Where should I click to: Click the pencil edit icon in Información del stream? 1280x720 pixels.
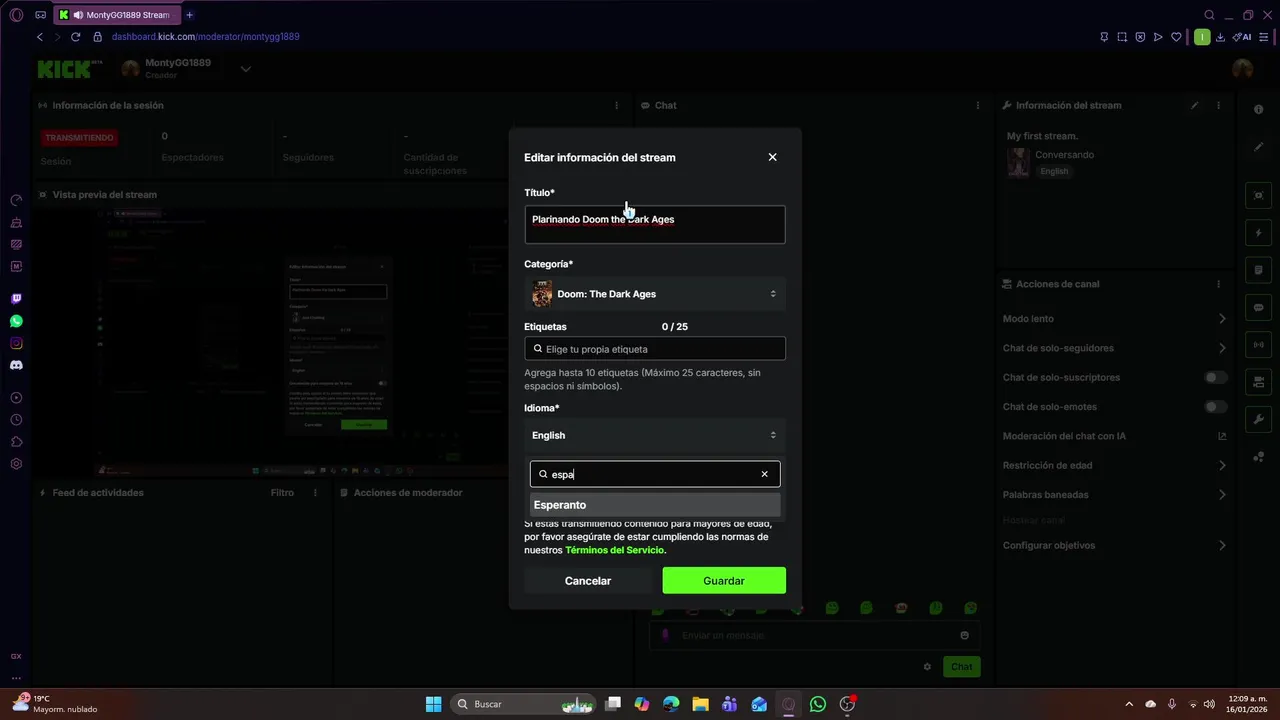(1194, 105)
